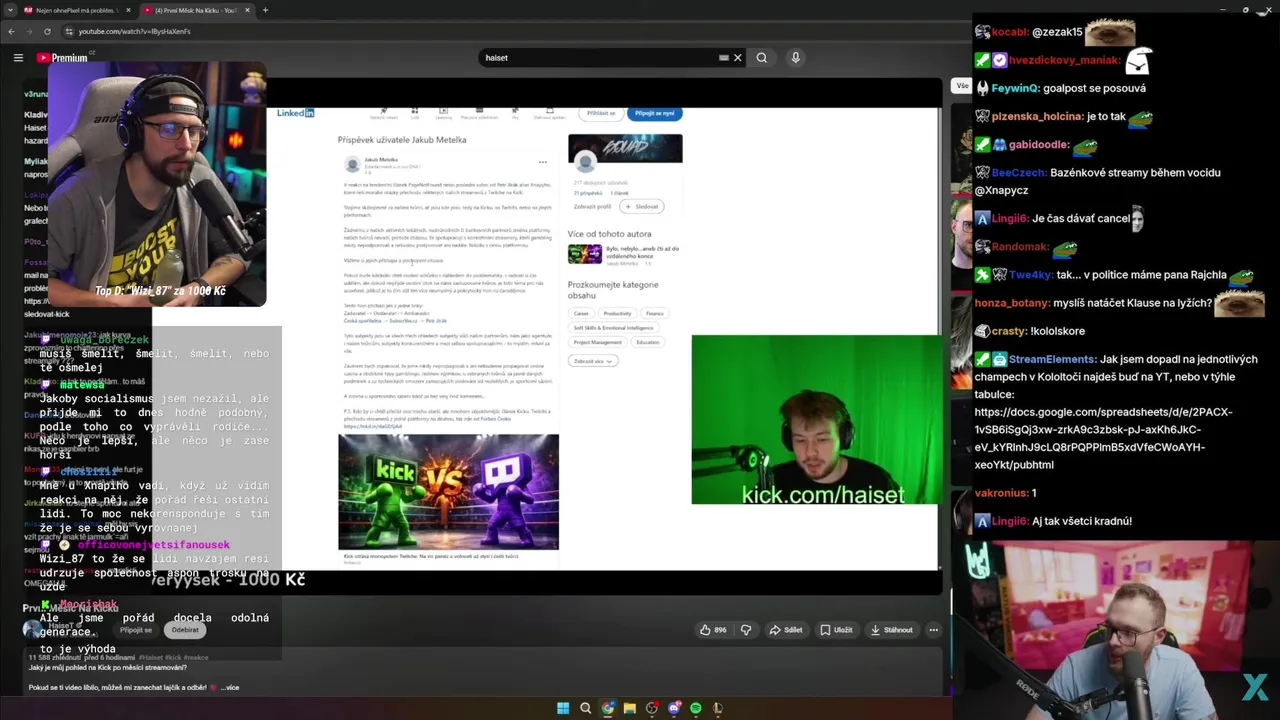Click the Sledovat follow button on LinkedIn profile

tap(642, 207)
